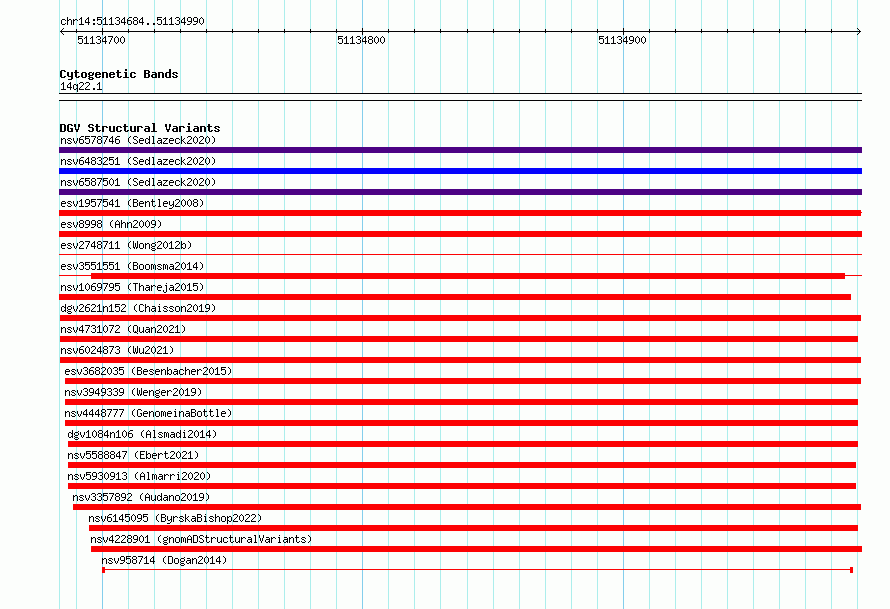Click the nsv5588847 (Ebert2021) label
The width and height of the screenshot is (890, 609).
coord(133,455)
